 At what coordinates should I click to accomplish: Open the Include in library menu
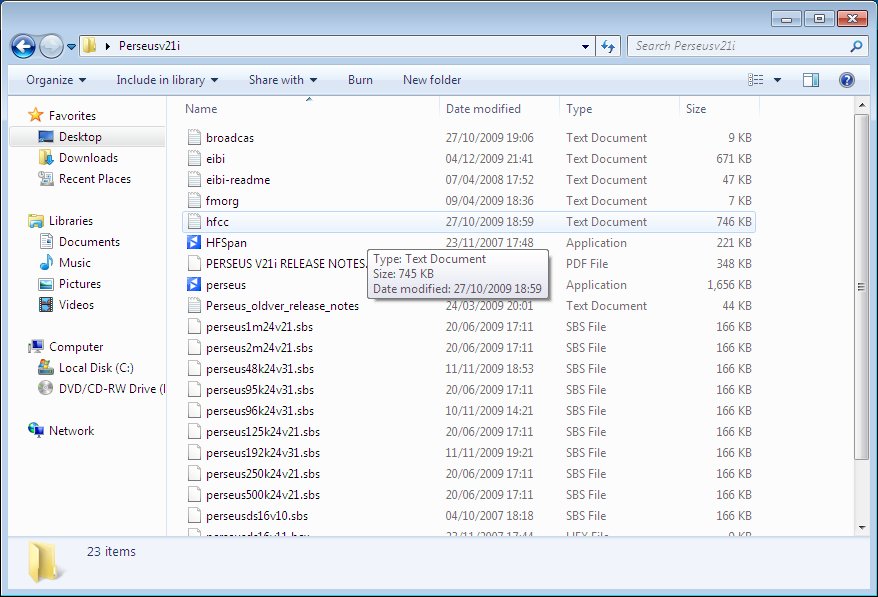167,80
